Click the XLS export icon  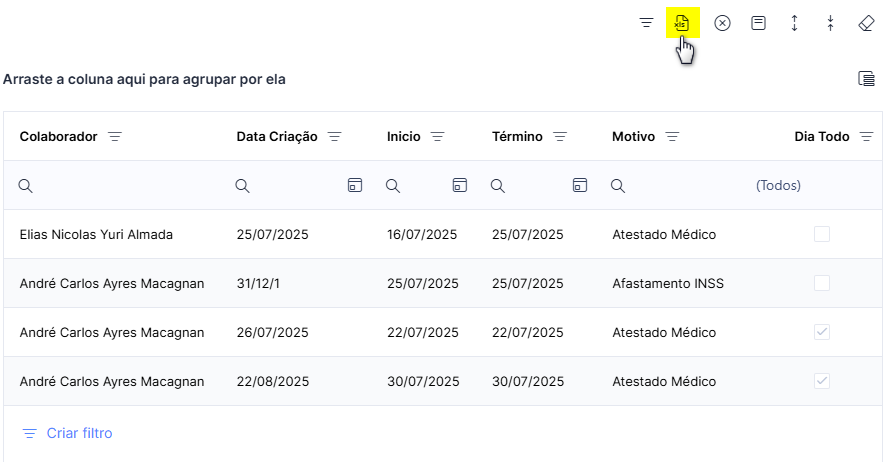coord(682,23)
